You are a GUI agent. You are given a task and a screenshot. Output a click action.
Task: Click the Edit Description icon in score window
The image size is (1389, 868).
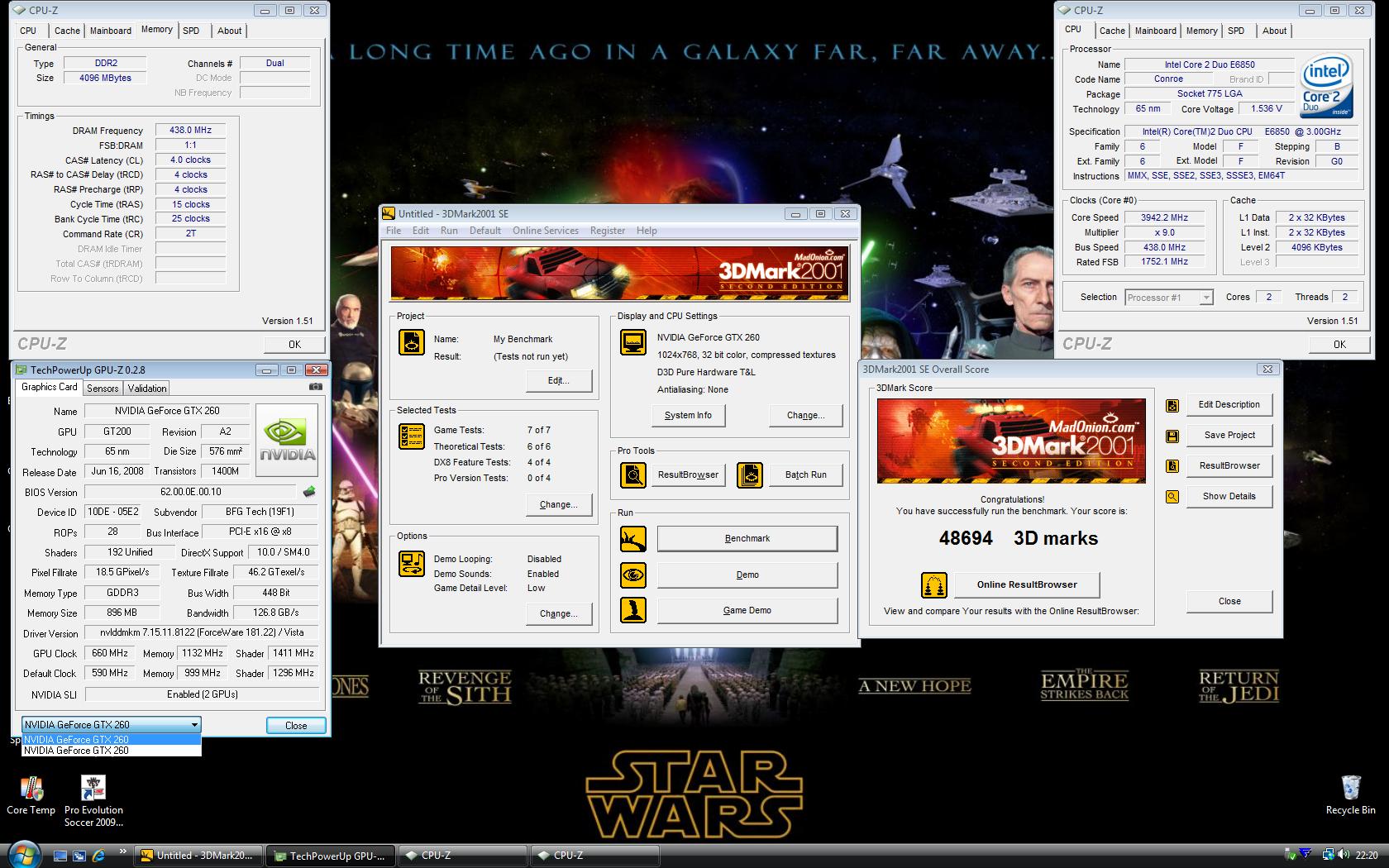pyautogui.click(x=1172, y=405)
